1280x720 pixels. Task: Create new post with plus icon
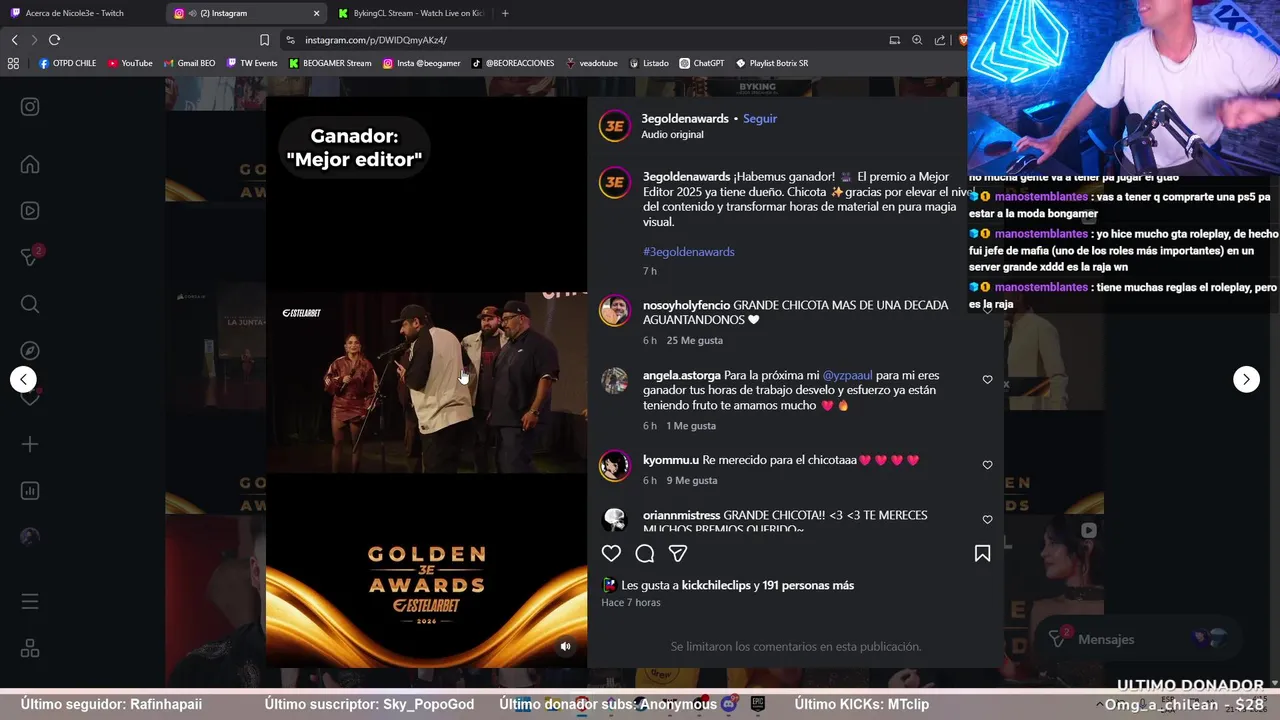[x=30, y=444]
